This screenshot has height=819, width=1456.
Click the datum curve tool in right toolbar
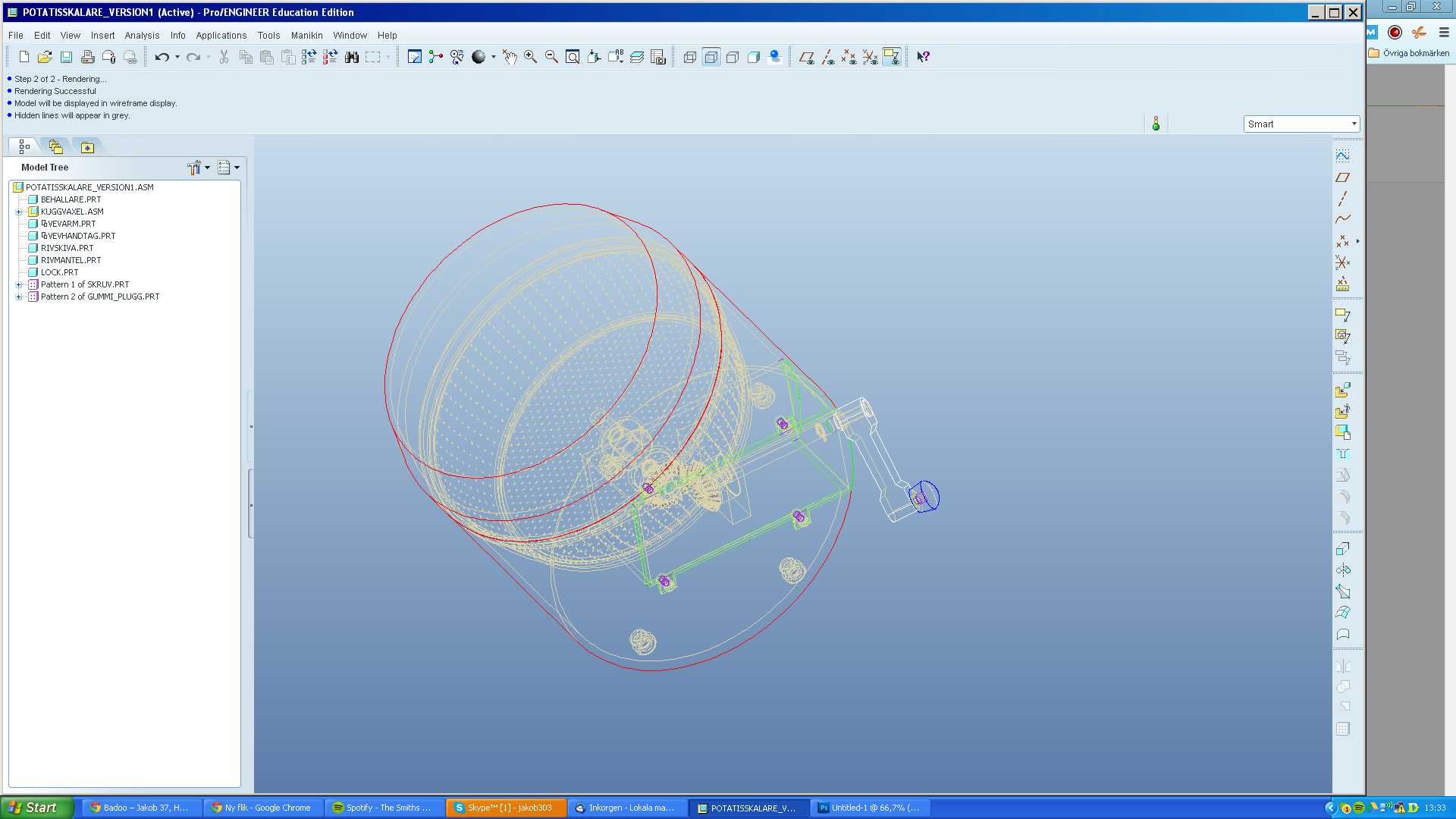[1343, 220]
